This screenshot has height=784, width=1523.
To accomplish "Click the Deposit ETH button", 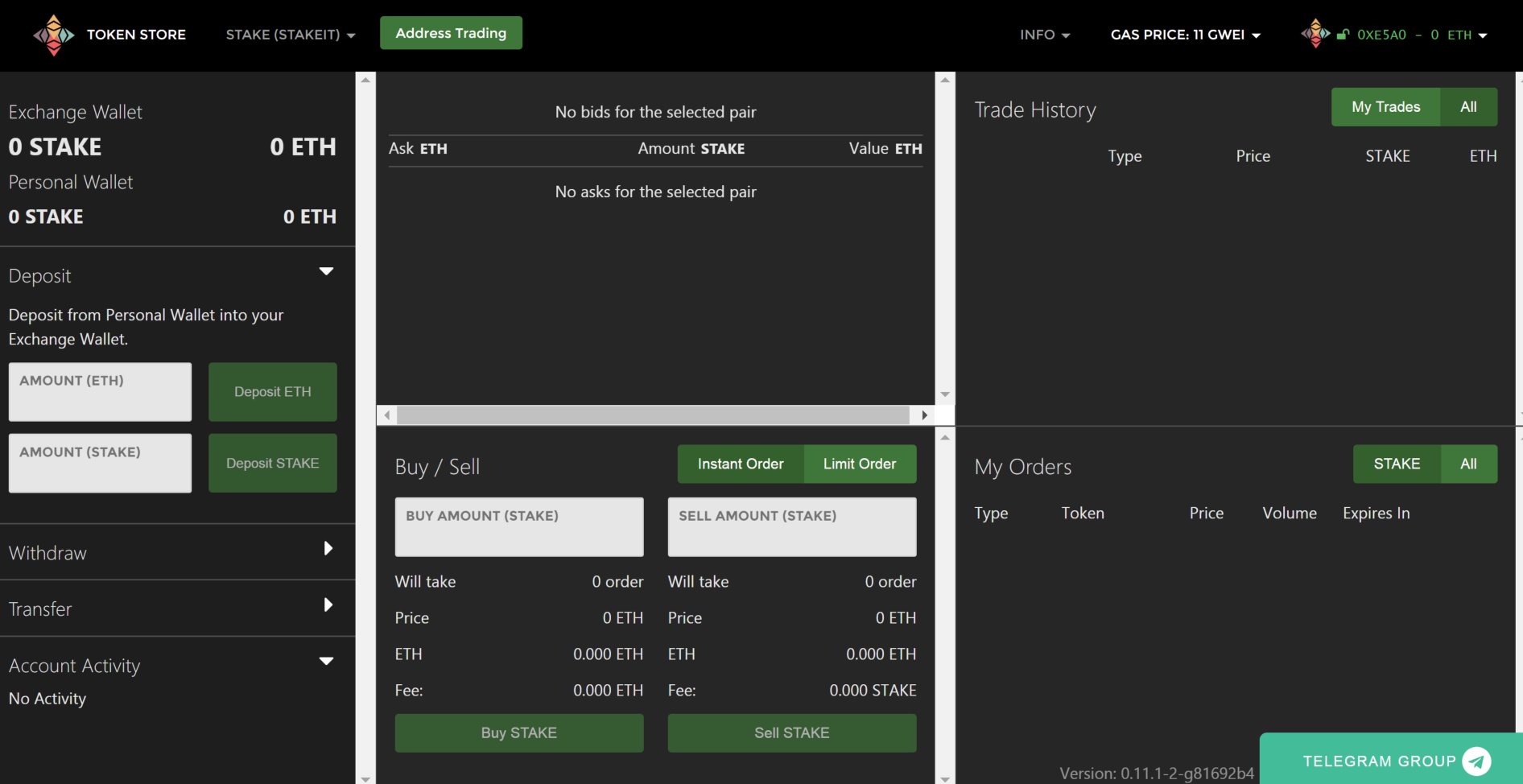I will pyautogui.click(x=273, y=392).
